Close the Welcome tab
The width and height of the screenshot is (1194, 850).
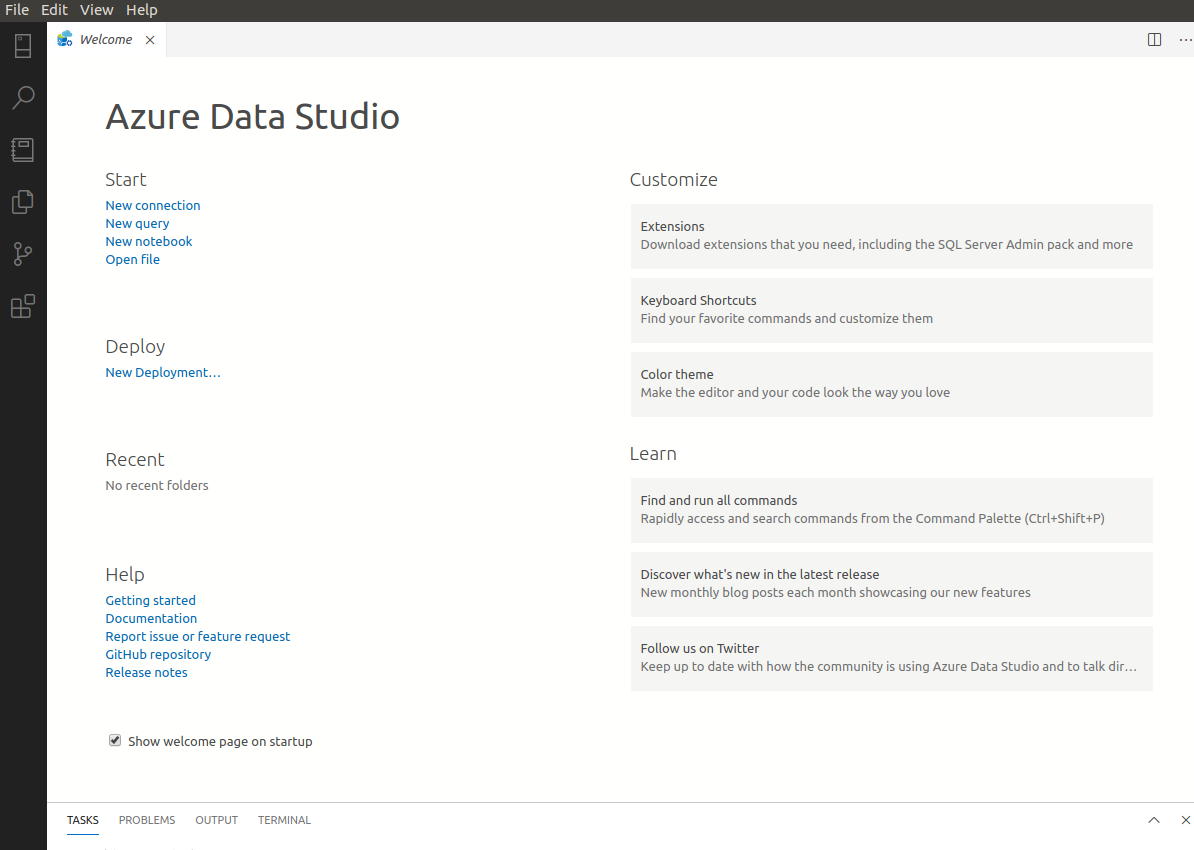(x=150, y=39)
